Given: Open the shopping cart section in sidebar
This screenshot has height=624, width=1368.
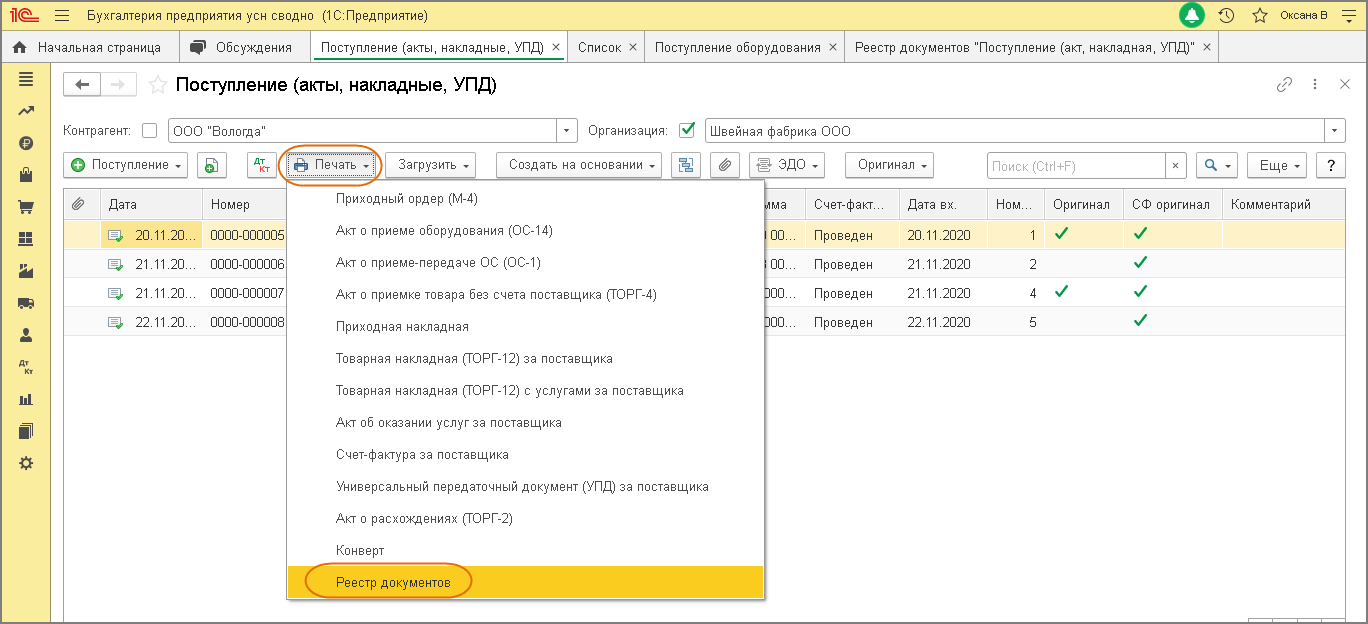Looking at the screenshot, I should 26,208.
